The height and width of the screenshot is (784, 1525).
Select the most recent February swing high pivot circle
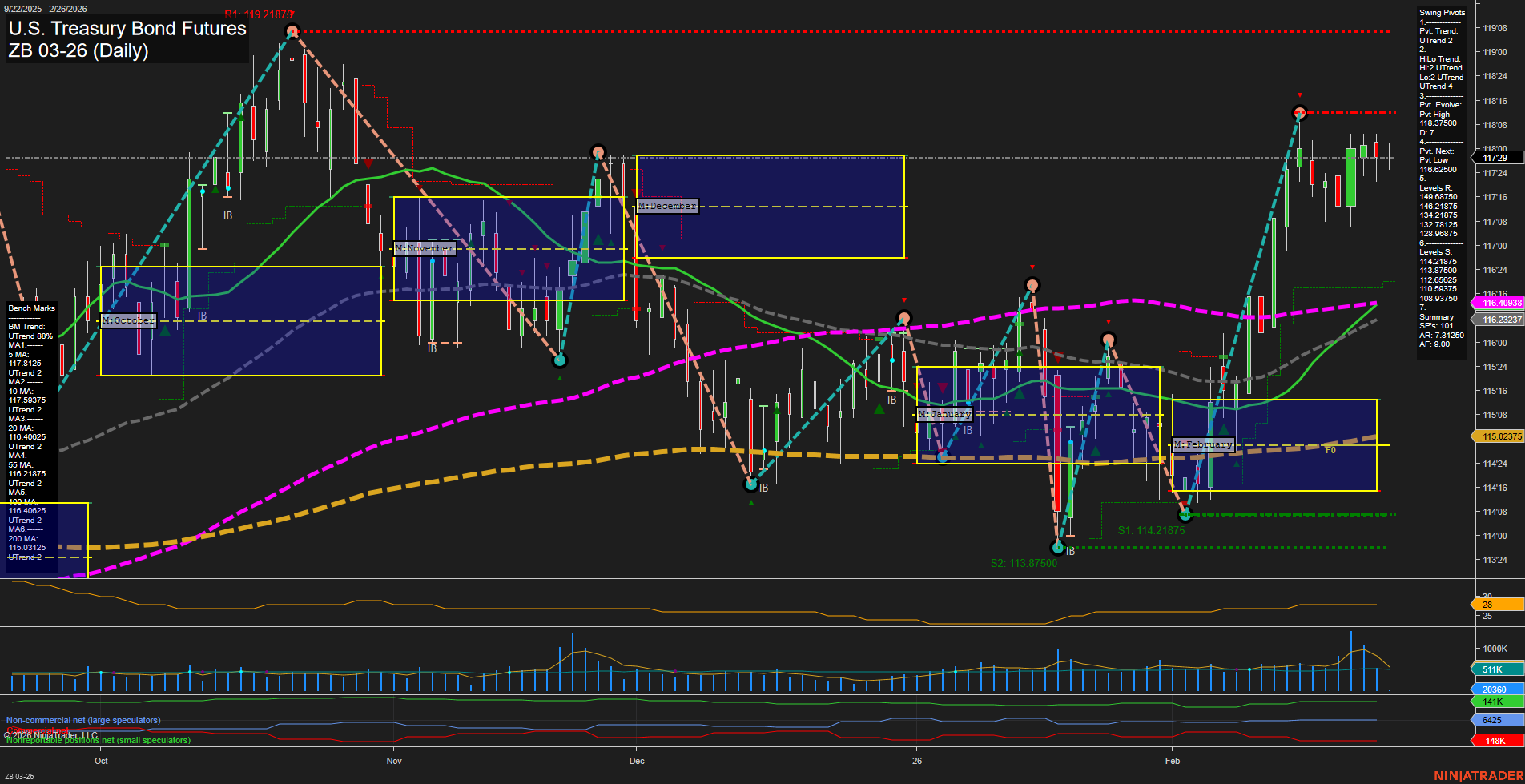click(x=1300, y=113)
